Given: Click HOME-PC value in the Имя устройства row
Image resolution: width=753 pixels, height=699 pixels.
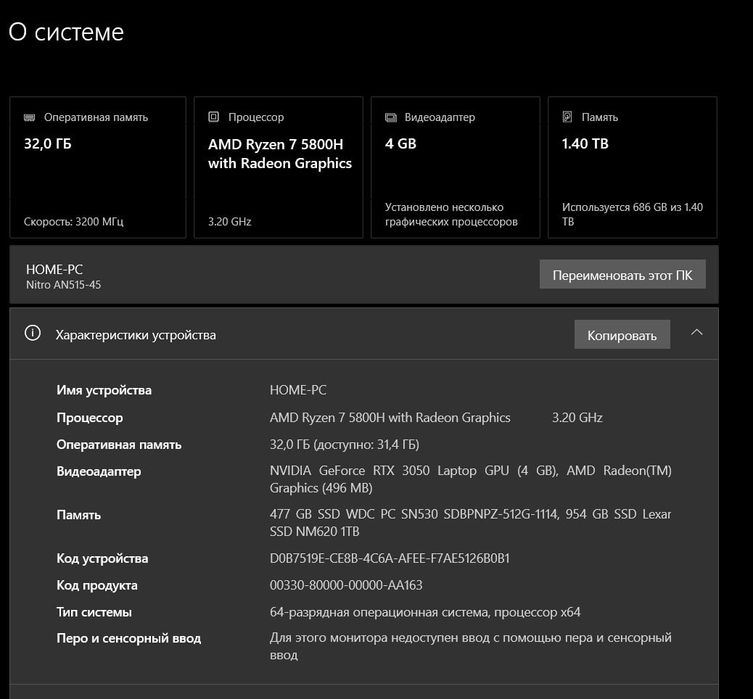Looking at the screenshot, I should 298,390.
